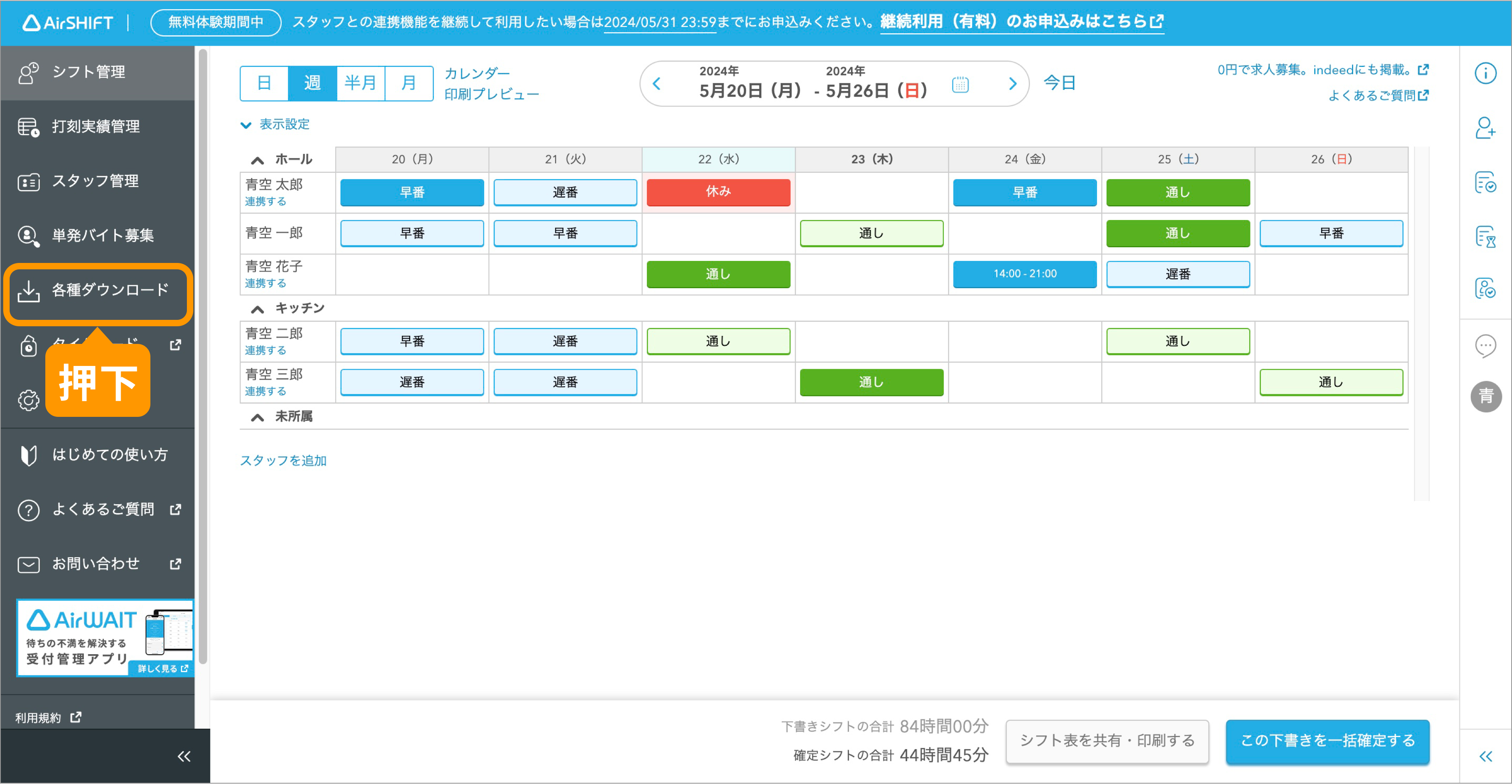The height and width of the screenshot is (784, 1512).
Task: Open the info icon in right sidebar
Action: pos(1485,73)
